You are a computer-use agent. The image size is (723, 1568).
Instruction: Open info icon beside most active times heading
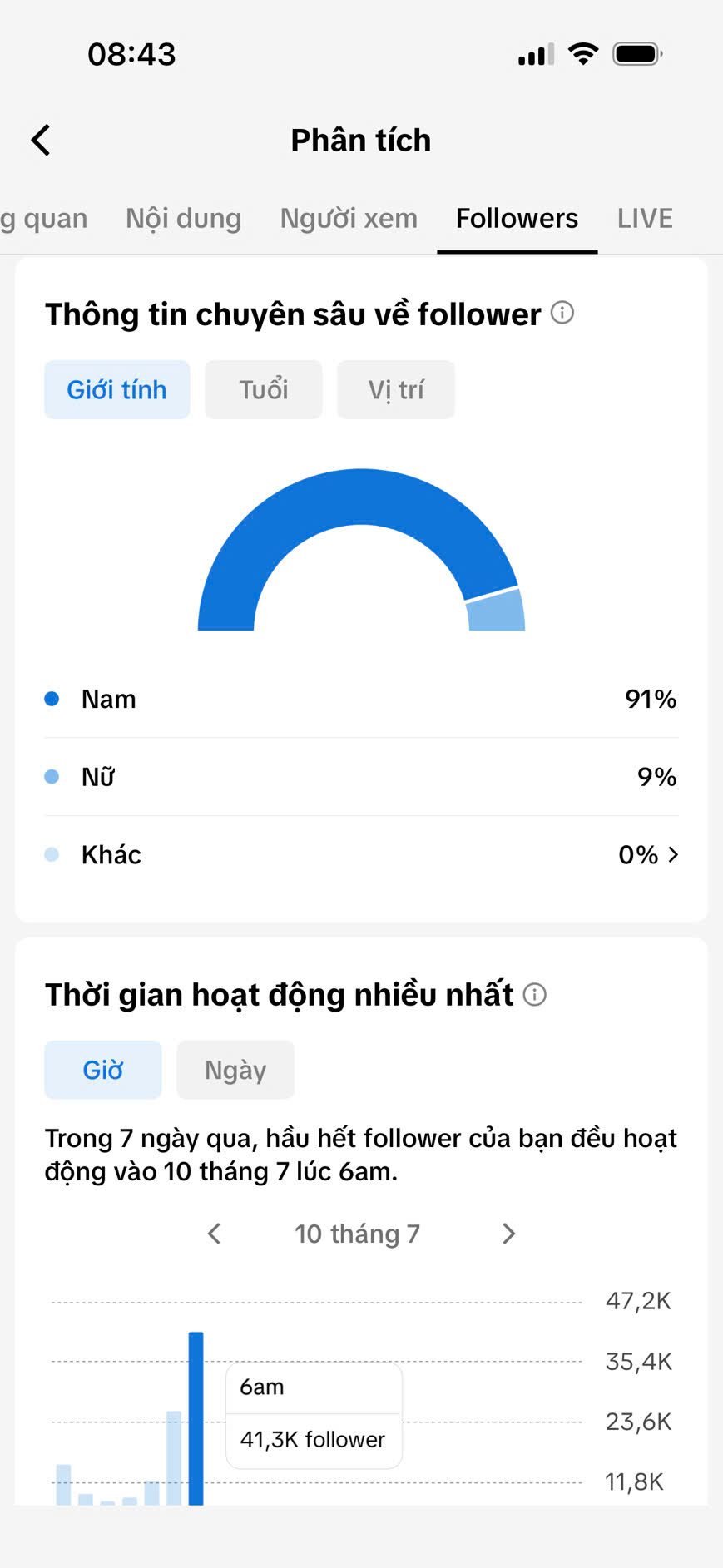coord(535,994)
